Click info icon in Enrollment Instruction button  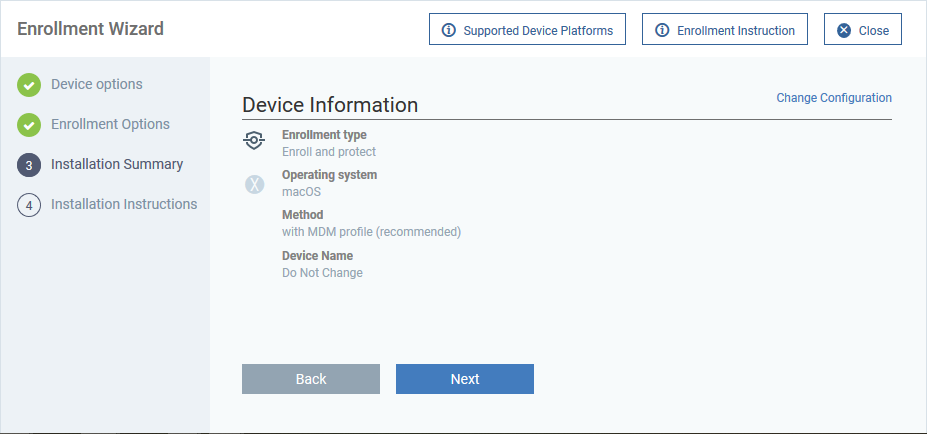pyautogui.click(x=662, y=30)
